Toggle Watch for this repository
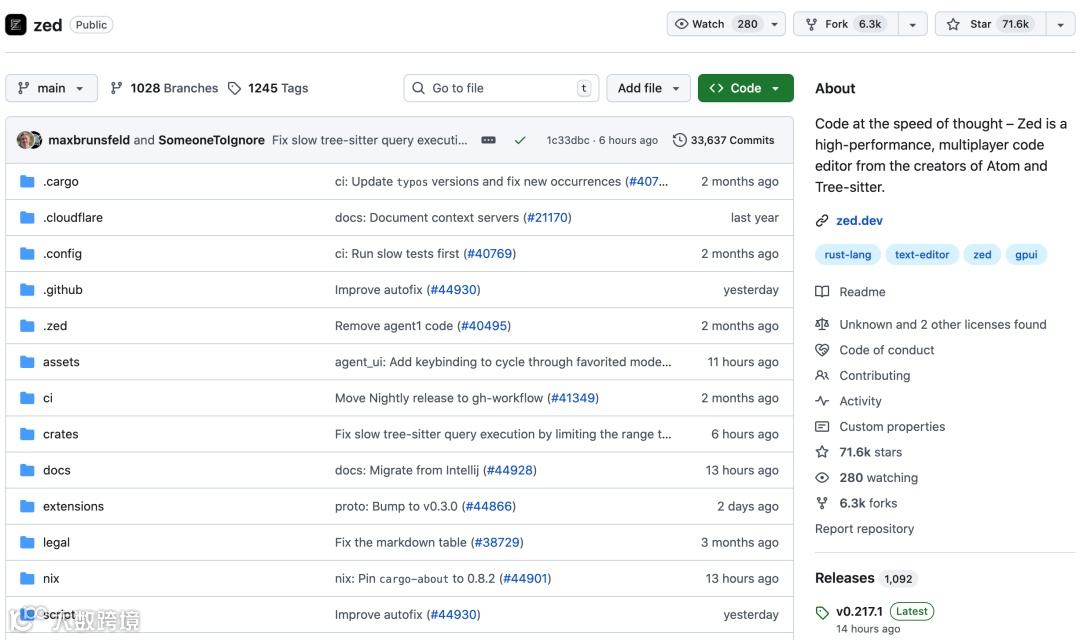The width and height of the screenshot is (1080, 640). (x=716, y=24)
